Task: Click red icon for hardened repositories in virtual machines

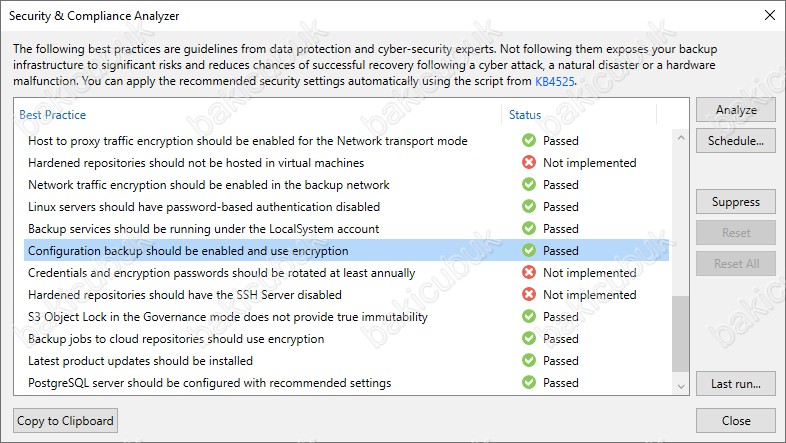Action: [x=528, y=162]
